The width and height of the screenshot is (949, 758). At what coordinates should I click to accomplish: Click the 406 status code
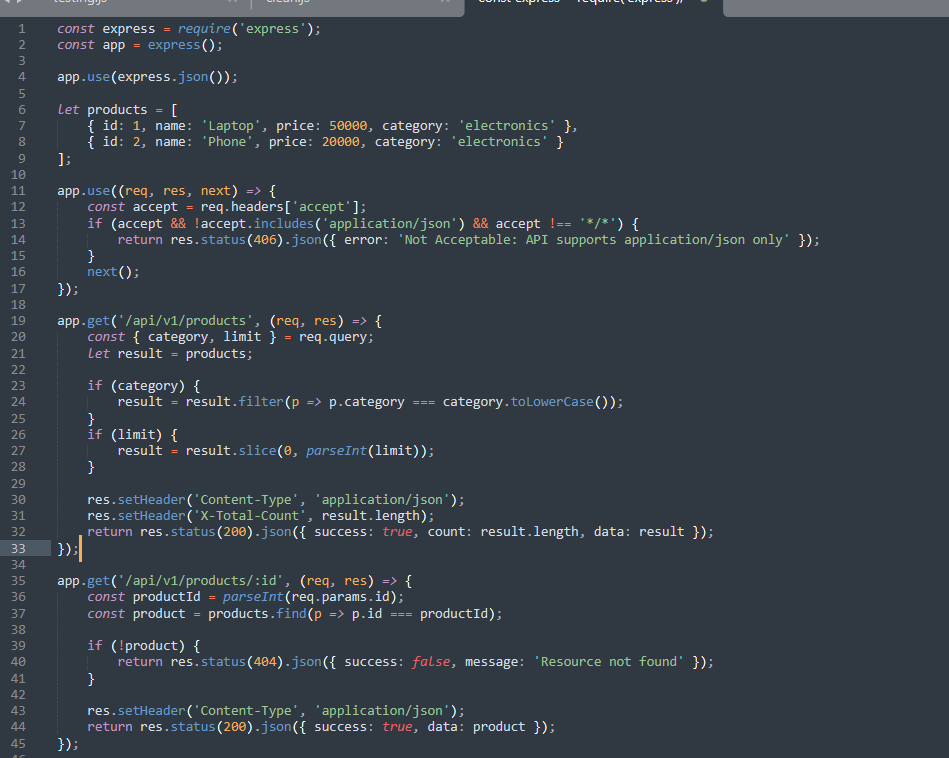(x=265, y=240)
